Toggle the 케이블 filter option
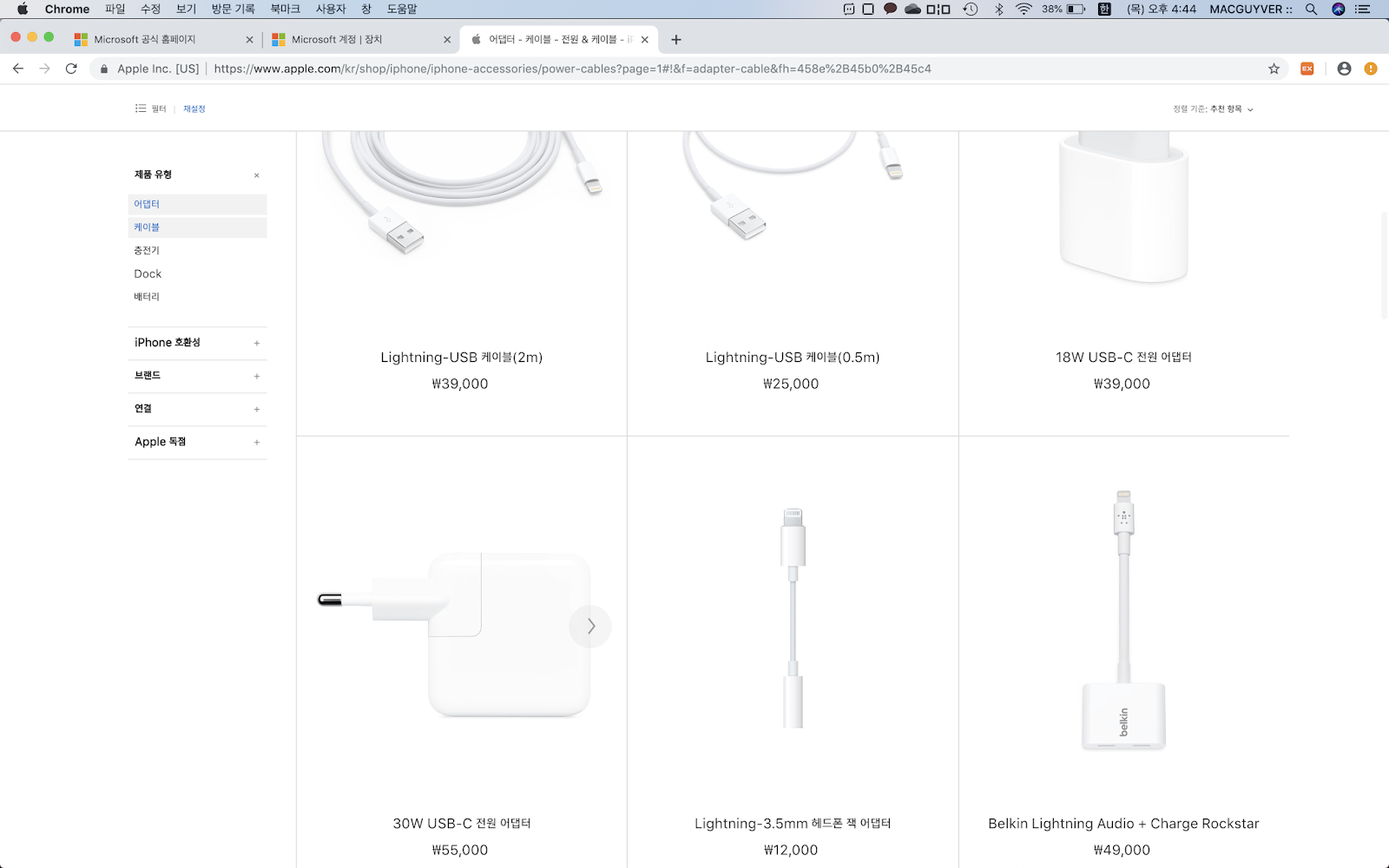Viewport: 1389px width, 868px height. coord(198,227)
